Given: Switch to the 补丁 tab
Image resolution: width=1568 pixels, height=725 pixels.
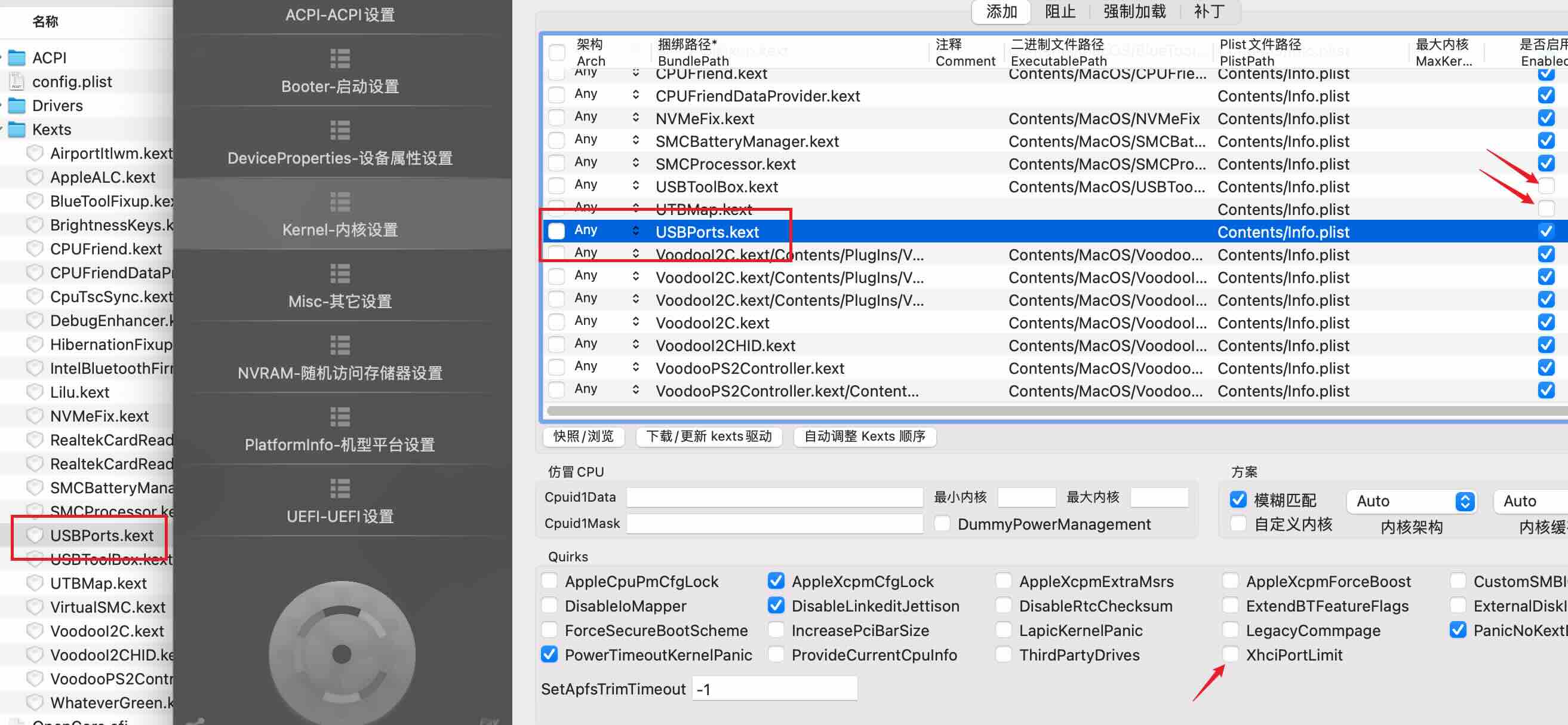Looking at the screenshot, I should 1209,11.
